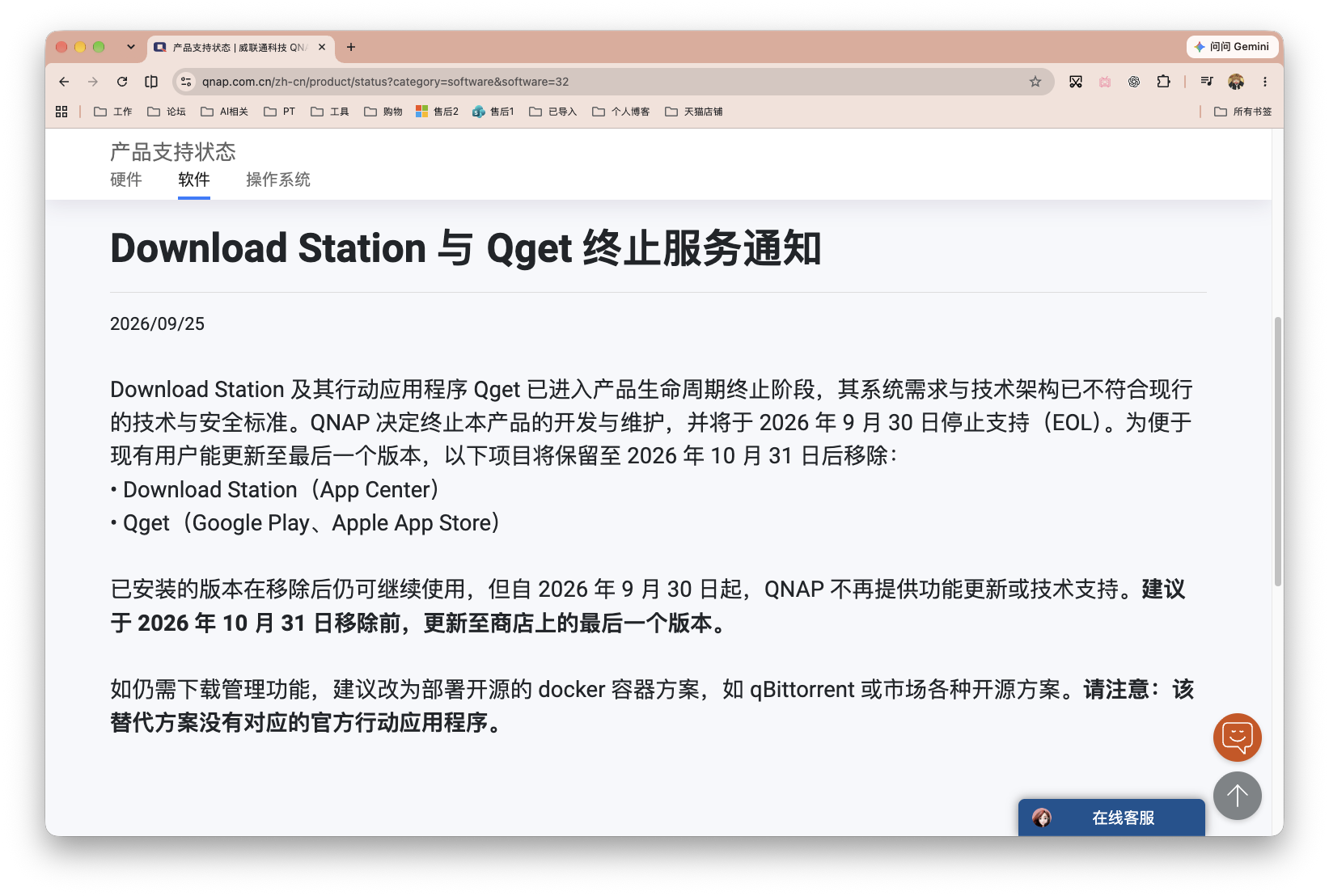Open site information icon in address bar
The width and height of the screenshot is (1329, 896).
[x=186, y=82]
